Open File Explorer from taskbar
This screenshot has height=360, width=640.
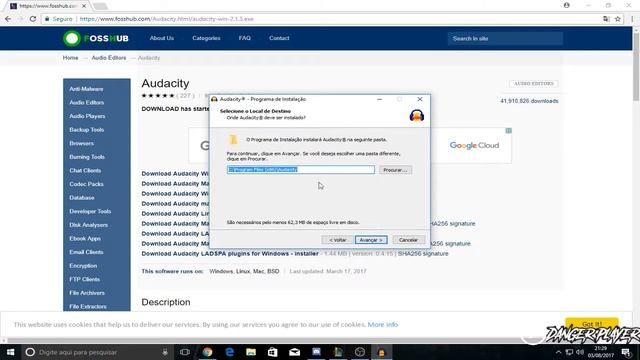[x=251, y=352]
